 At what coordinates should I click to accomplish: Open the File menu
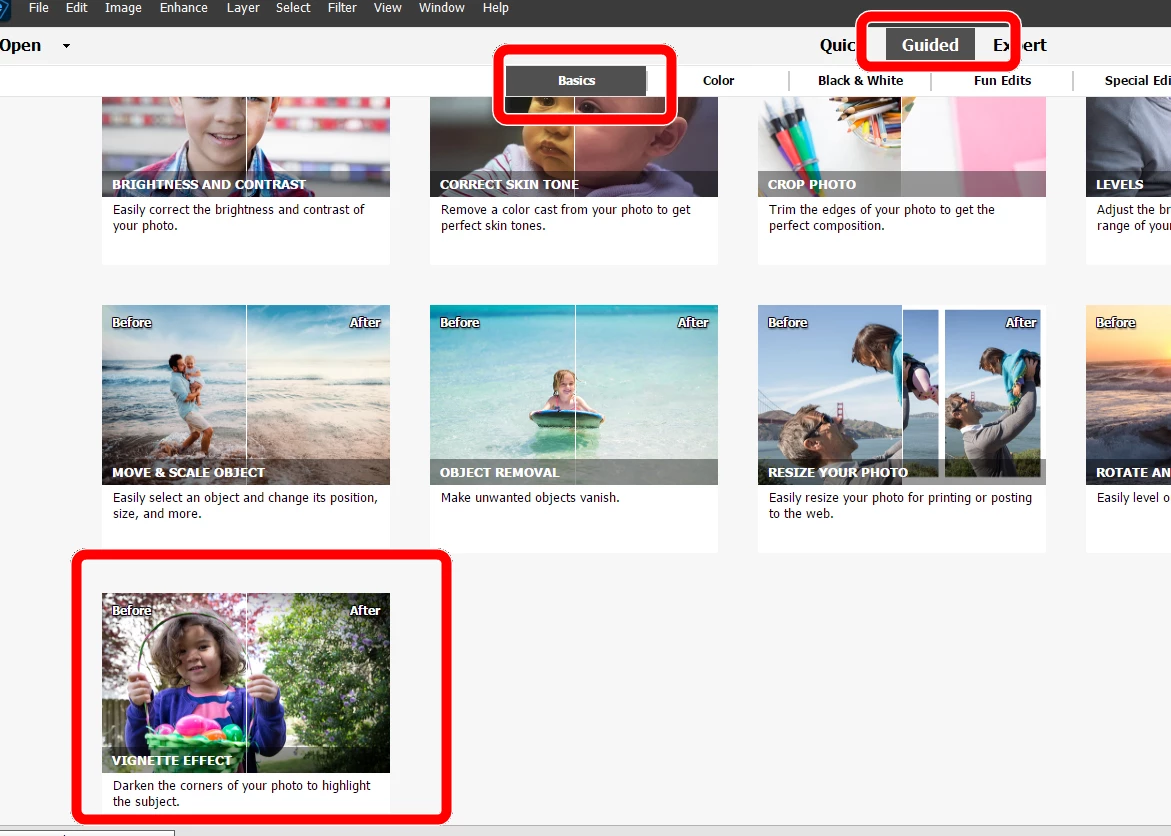[x=38, y=8]
